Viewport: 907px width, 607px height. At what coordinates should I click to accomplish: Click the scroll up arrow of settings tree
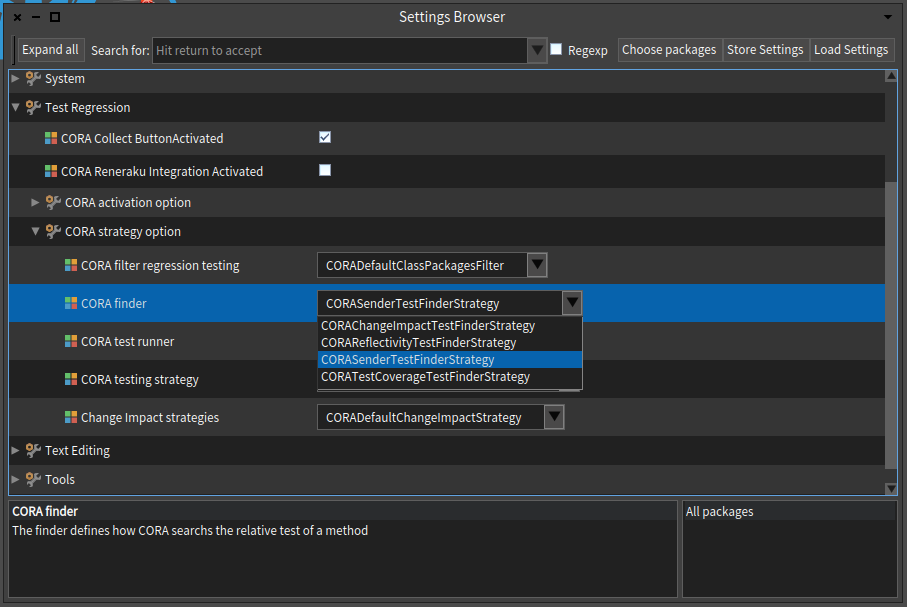point(891,76)
